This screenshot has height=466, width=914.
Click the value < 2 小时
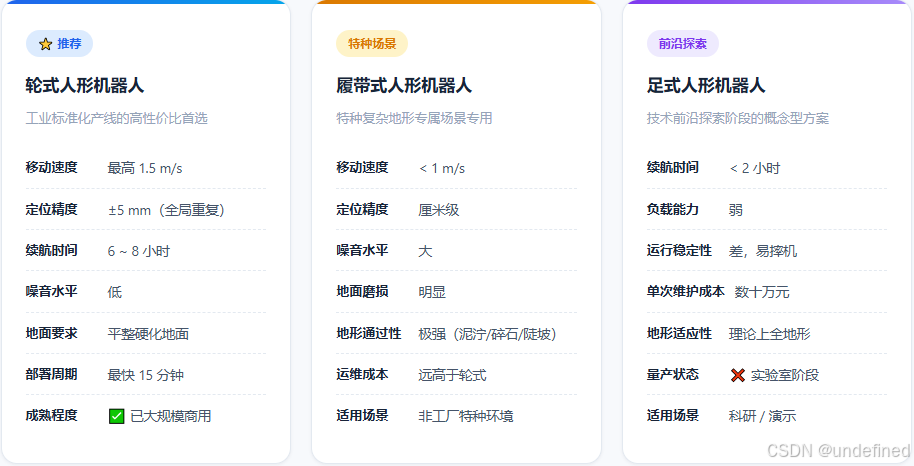(755, 169)
